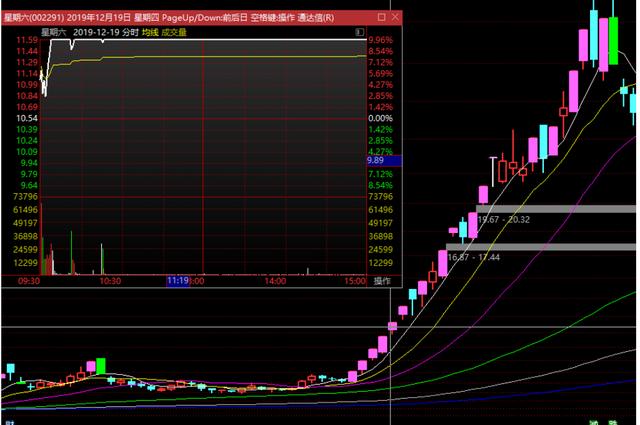Select the 均线 legend label
The width and height of the screenshot is (640, 425).
149,32
